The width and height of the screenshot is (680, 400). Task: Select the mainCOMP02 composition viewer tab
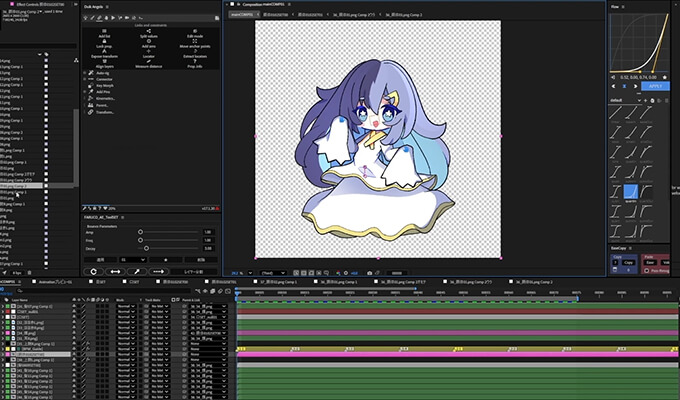coord(243,15)
